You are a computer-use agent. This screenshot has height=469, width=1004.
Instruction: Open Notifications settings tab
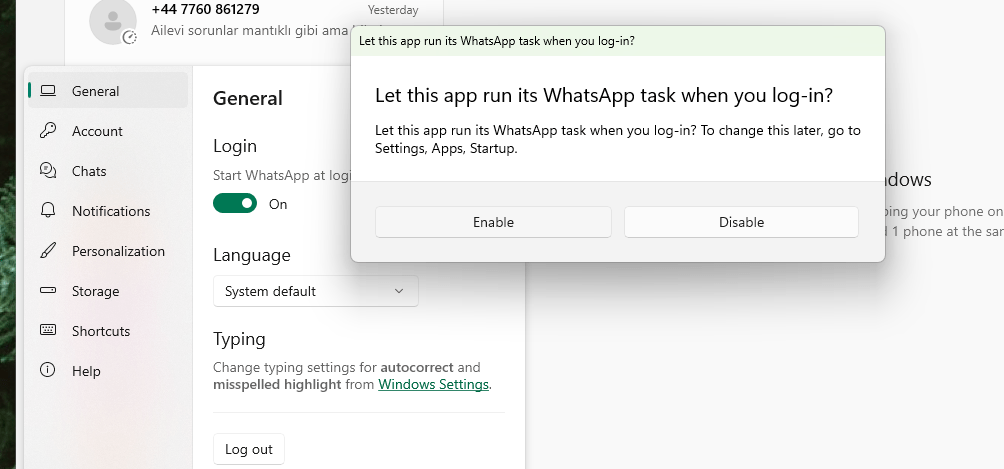pos(108,211)
